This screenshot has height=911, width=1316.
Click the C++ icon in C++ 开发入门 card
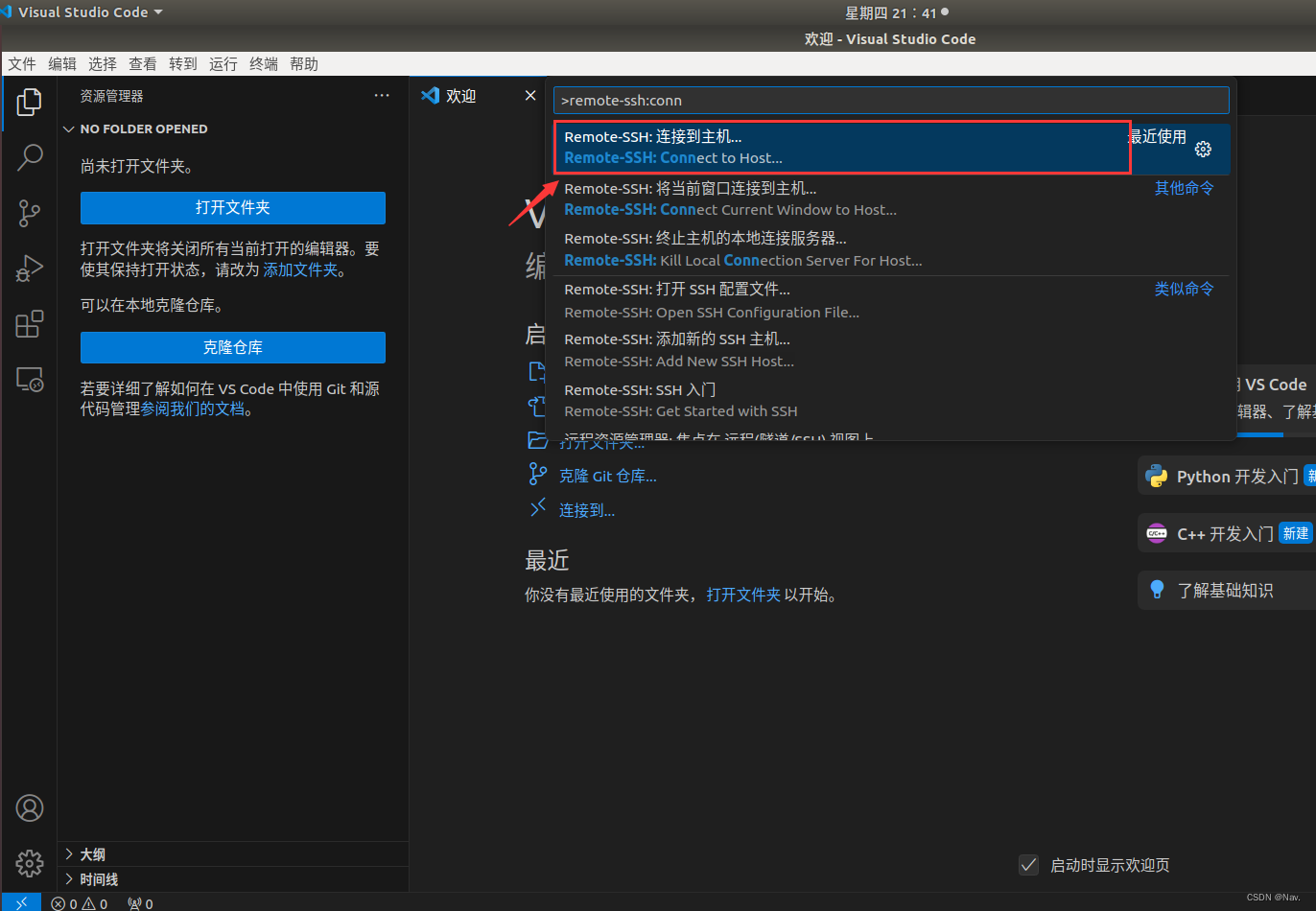(1157, 533)
